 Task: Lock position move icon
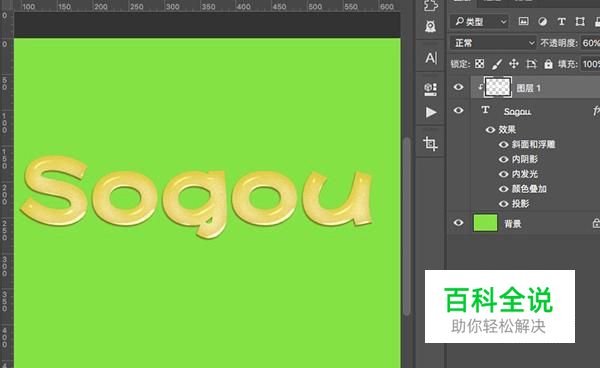pyautogui.click(x=514, y=64)
